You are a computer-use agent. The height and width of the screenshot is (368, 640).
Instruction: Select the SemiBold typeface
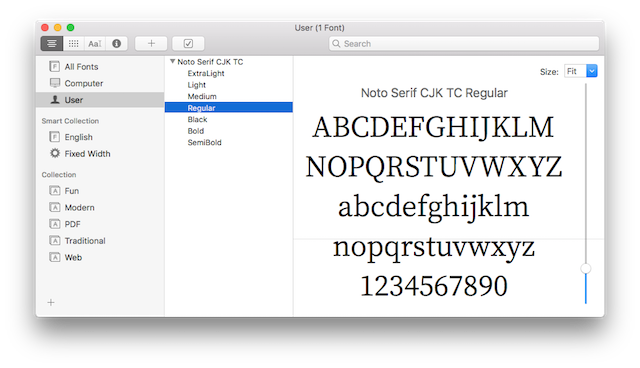(x=204, y=142)
